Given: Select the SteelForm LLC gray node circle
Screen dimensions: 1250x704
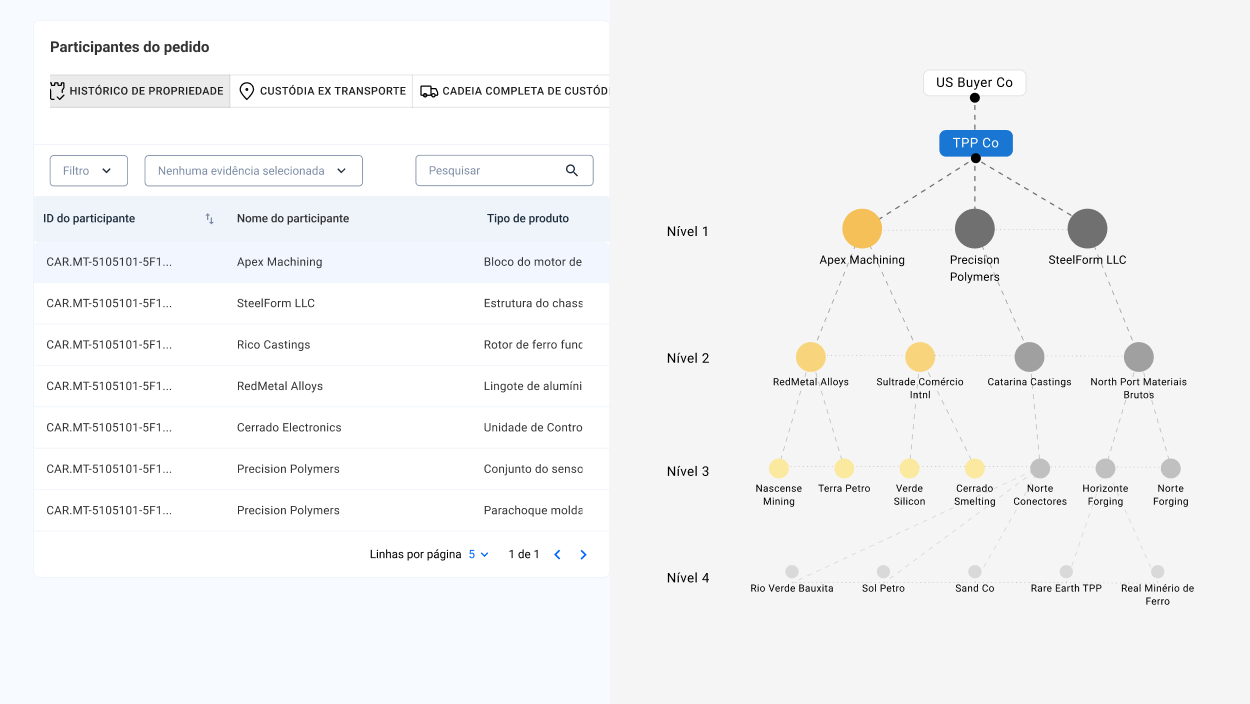Looking at the screenshot, I should coord(1087,229).
